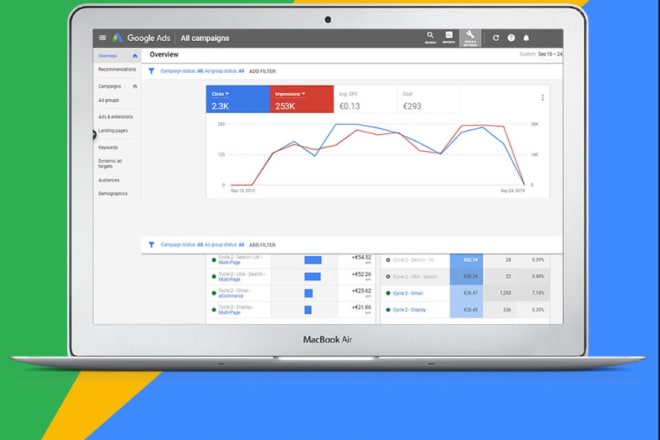Open Keywords in the sidebar
The image size is (660, 440).
pyautogui.click(x=108, y=147)
